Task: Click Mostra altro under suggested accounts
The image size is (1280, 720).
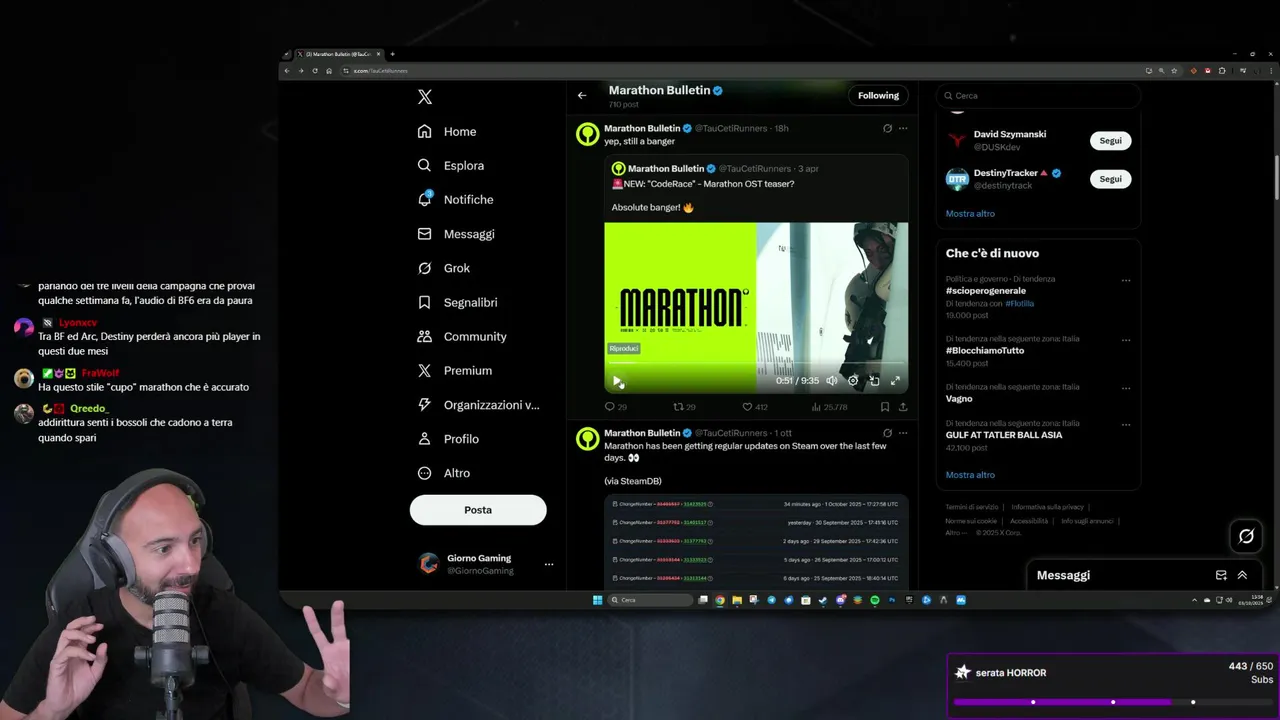Action: click(x=970, y=214)
